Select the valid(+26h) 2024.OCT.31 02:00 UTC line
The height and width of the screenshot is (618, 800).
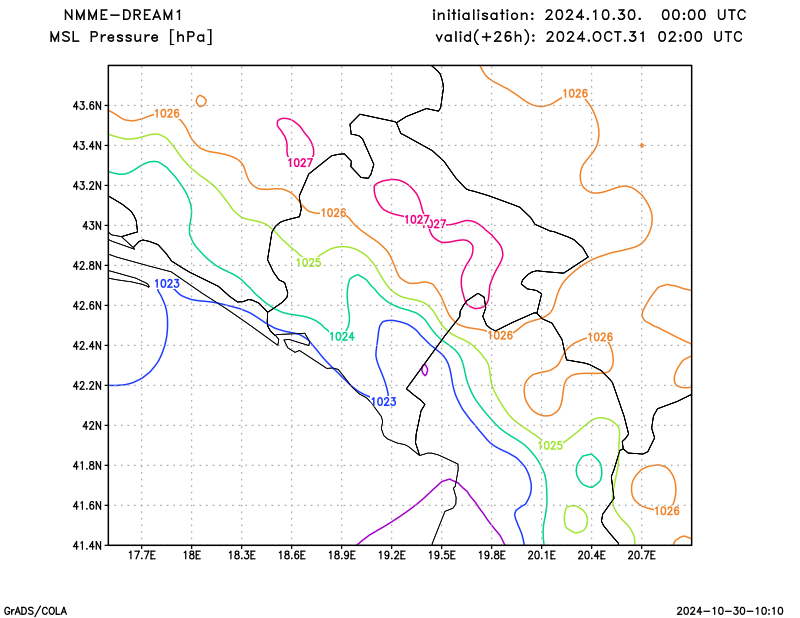(589, 37)
